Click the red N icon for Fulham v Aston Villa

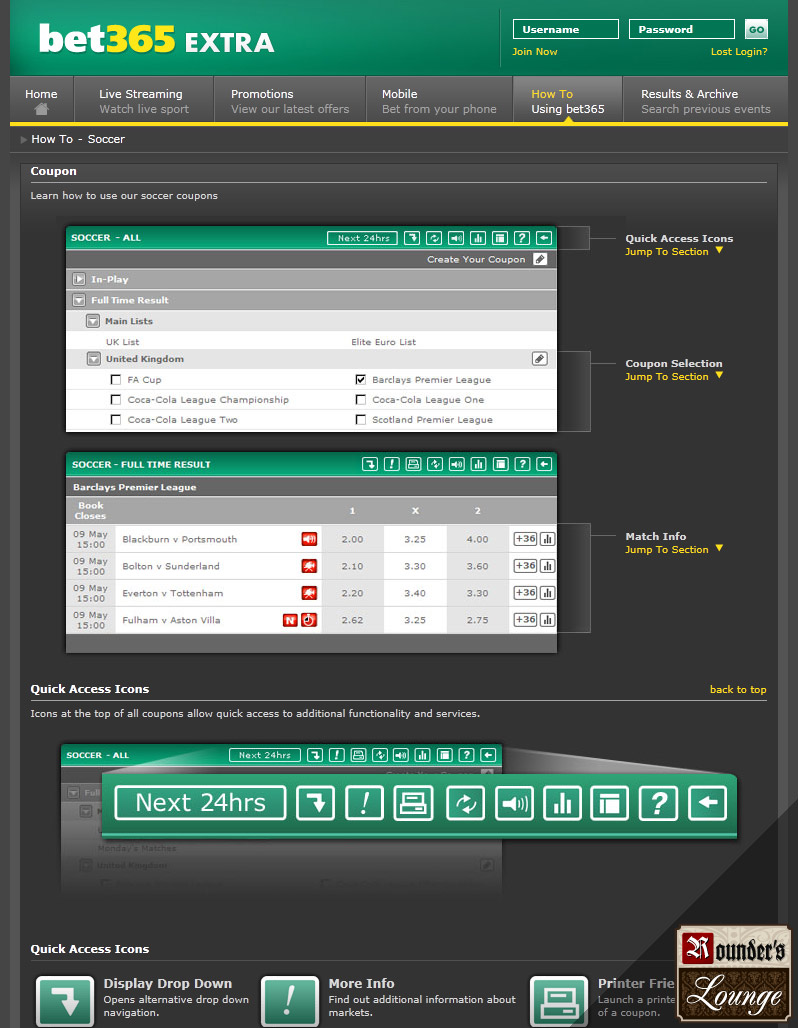pyautogui.click(x=290, y=620)
